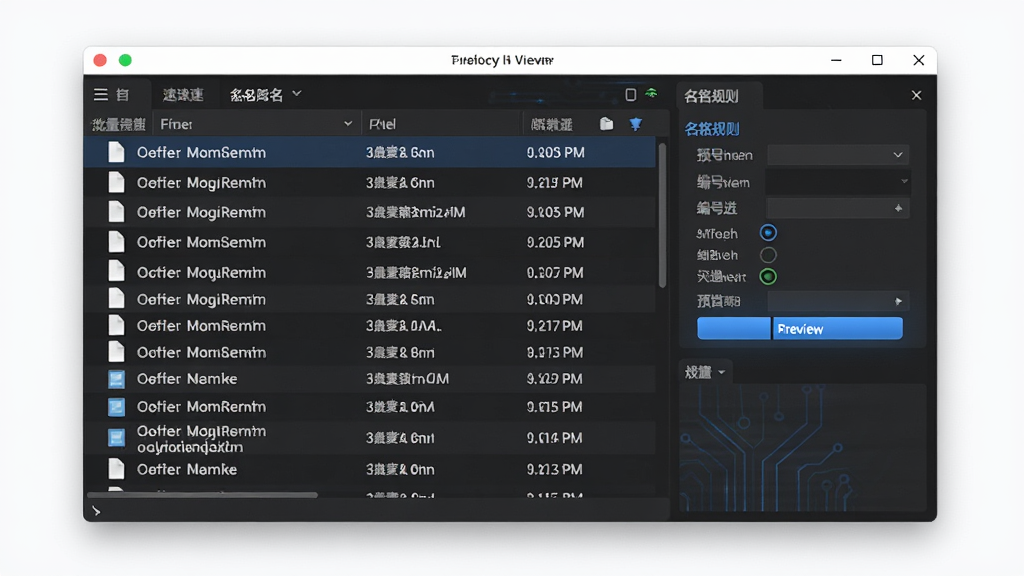The width and height of the screenshot is (1024, 576).
Task: Close the rules side panel with its X
Action: 916,95
